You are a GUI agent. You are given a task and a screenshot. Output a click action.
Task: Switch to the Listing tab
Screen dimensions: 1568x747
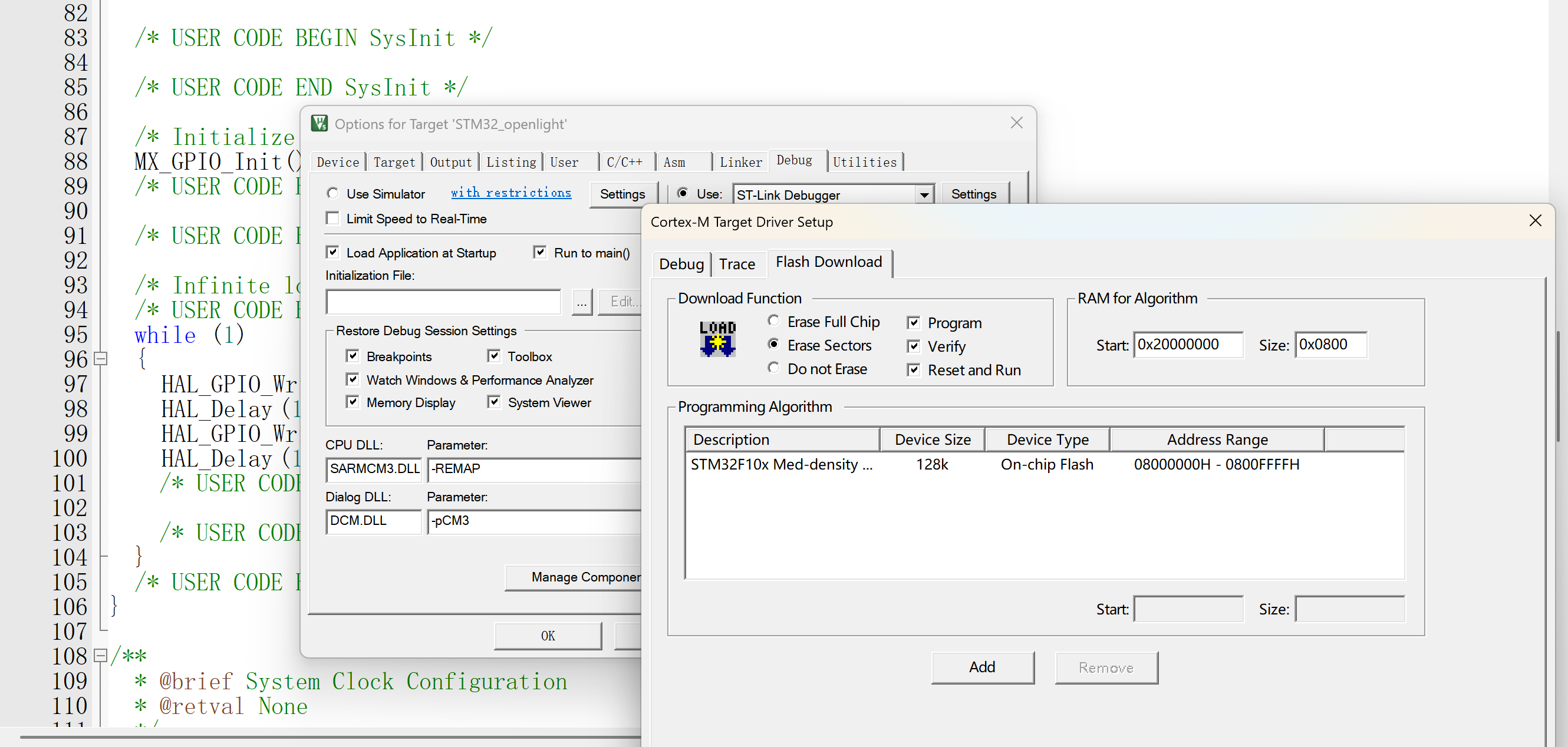(511, 163)
